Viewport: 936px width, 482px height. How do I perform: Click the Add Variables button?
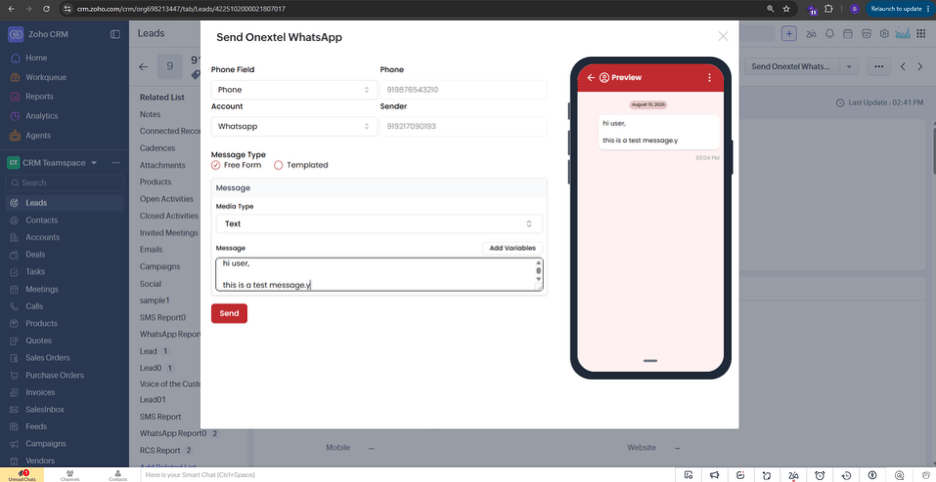coord(512,248)
